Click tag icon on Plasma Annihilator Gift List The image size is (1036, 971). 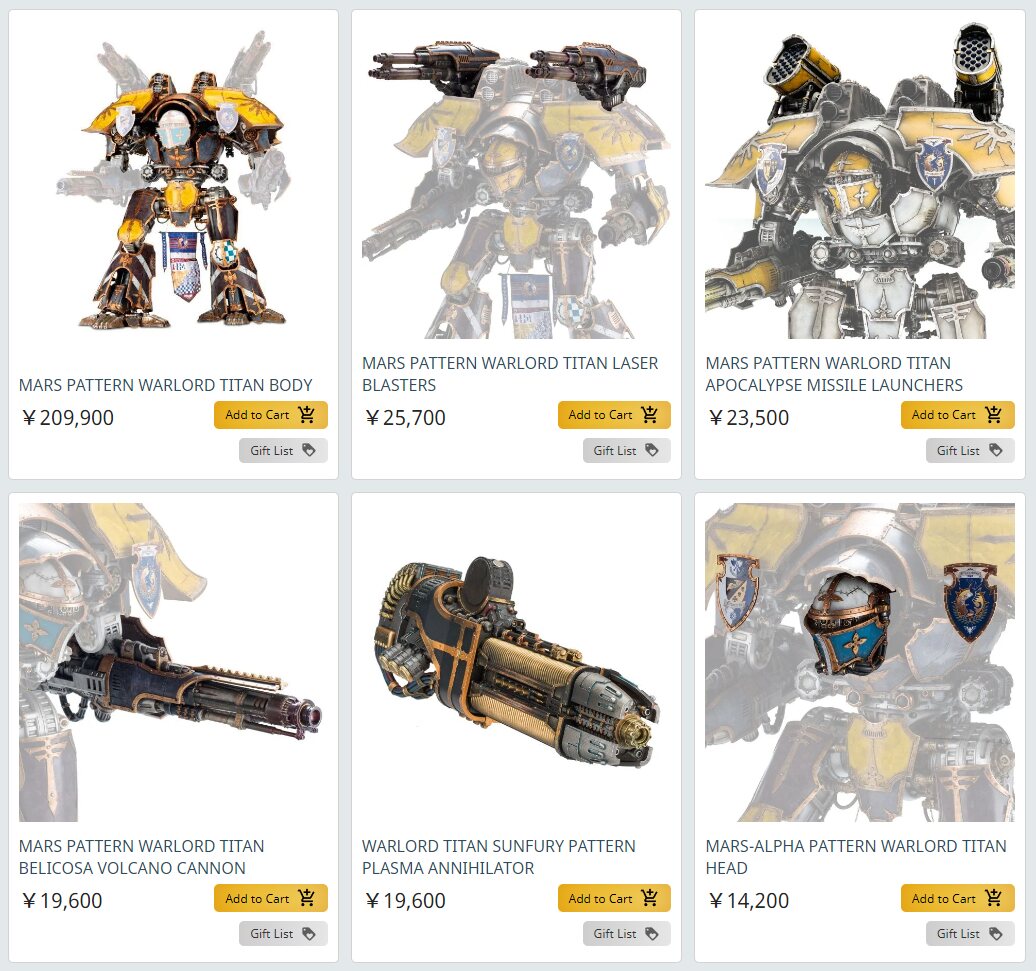tap(651, 933)
